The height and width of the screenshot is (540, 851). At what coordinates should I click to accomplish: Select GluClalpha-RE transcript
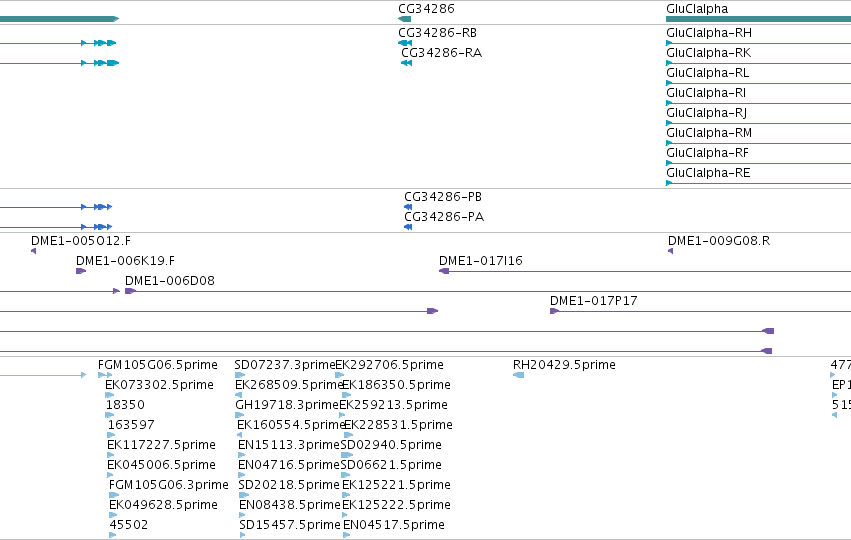708,173
